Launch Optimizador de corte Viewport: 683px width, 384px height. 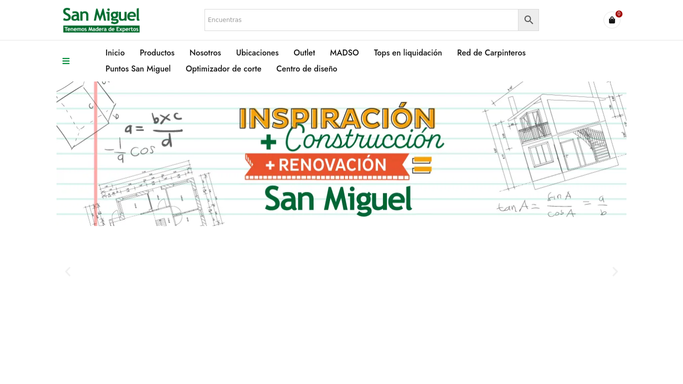(x=223, y=69)
